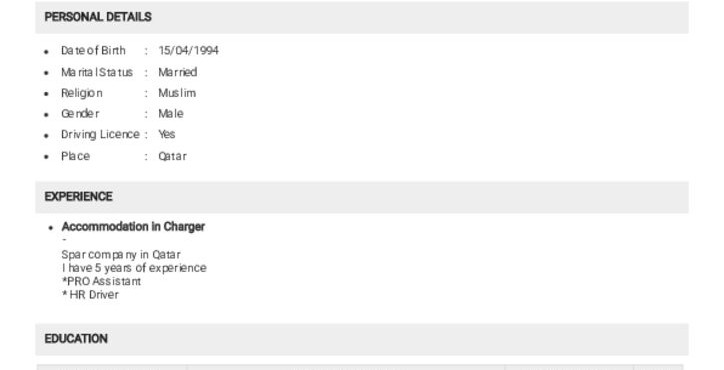
Task: Select the Muslim value text
Action: (177, 93)
